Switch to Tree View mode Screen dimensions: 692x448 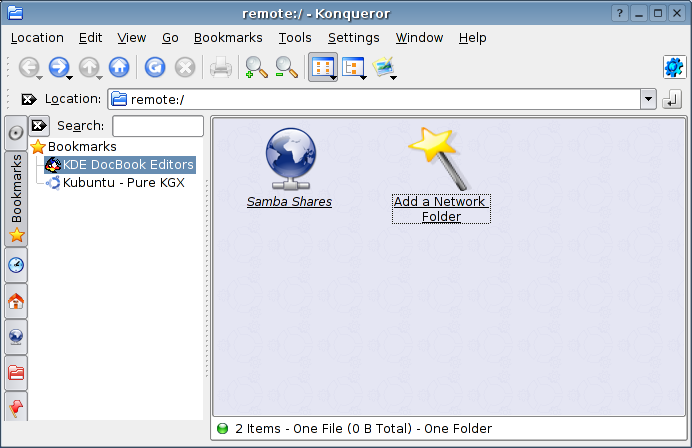[x=352, y=68]
